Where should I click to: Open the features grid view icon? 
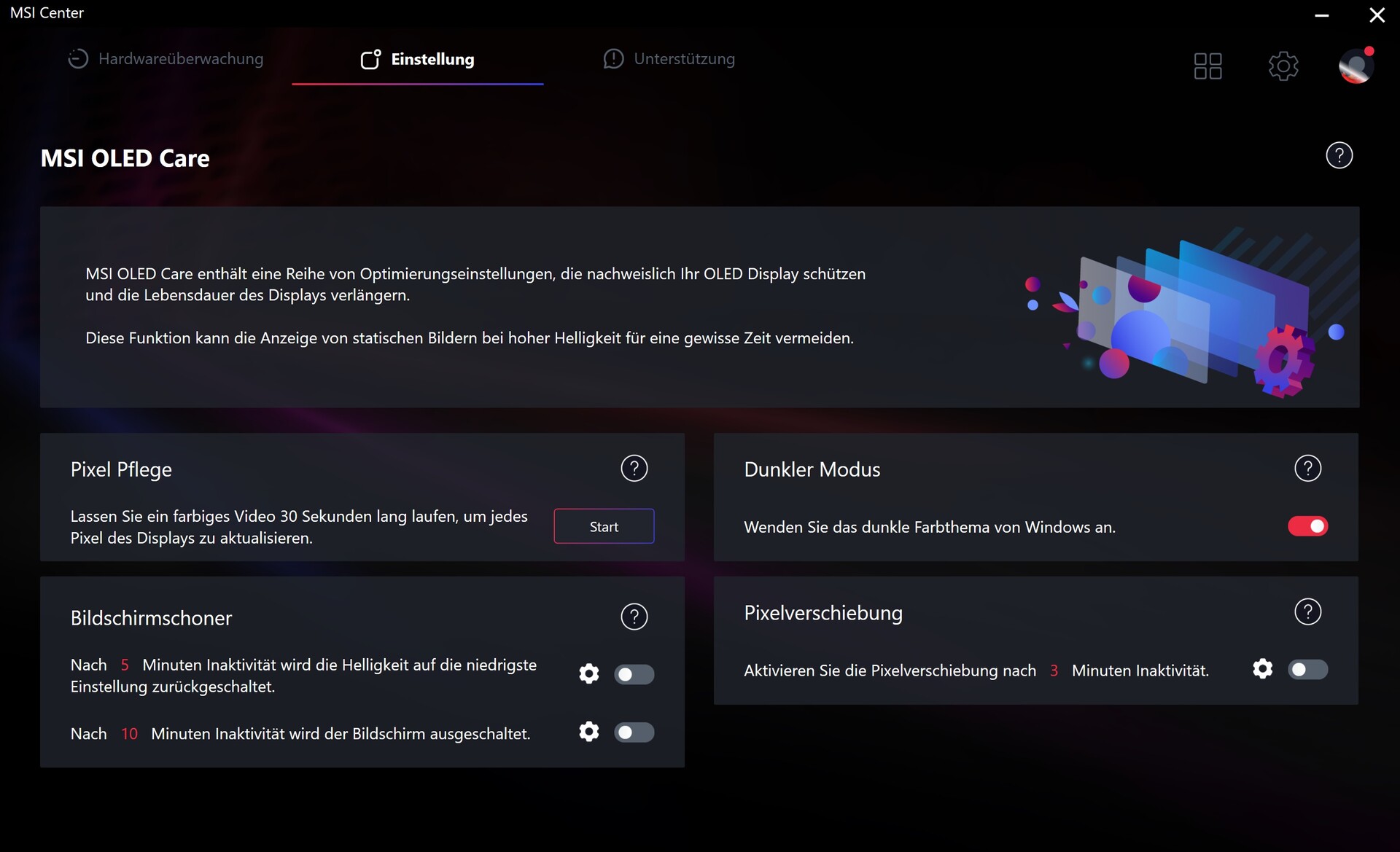(1207, 66)
